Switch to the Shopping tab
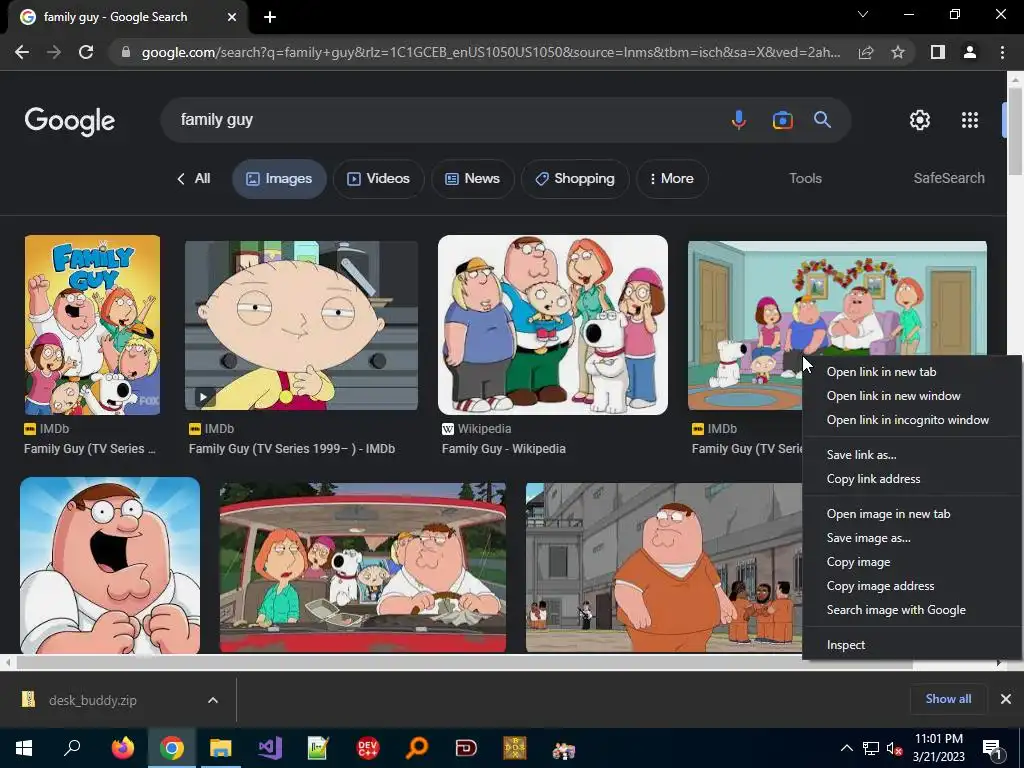 575,179
